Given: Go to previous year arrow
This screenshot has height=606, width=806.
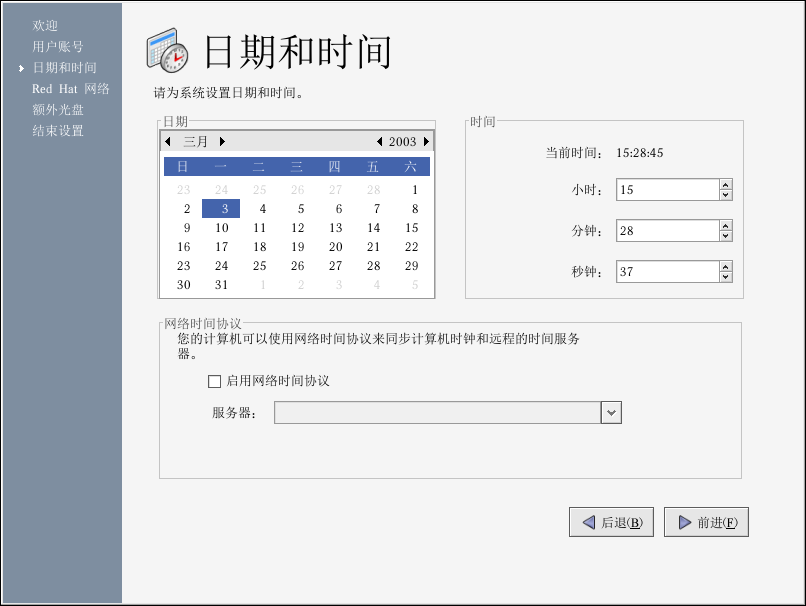Looking at the screenshot, I should (x=379, y=141).
